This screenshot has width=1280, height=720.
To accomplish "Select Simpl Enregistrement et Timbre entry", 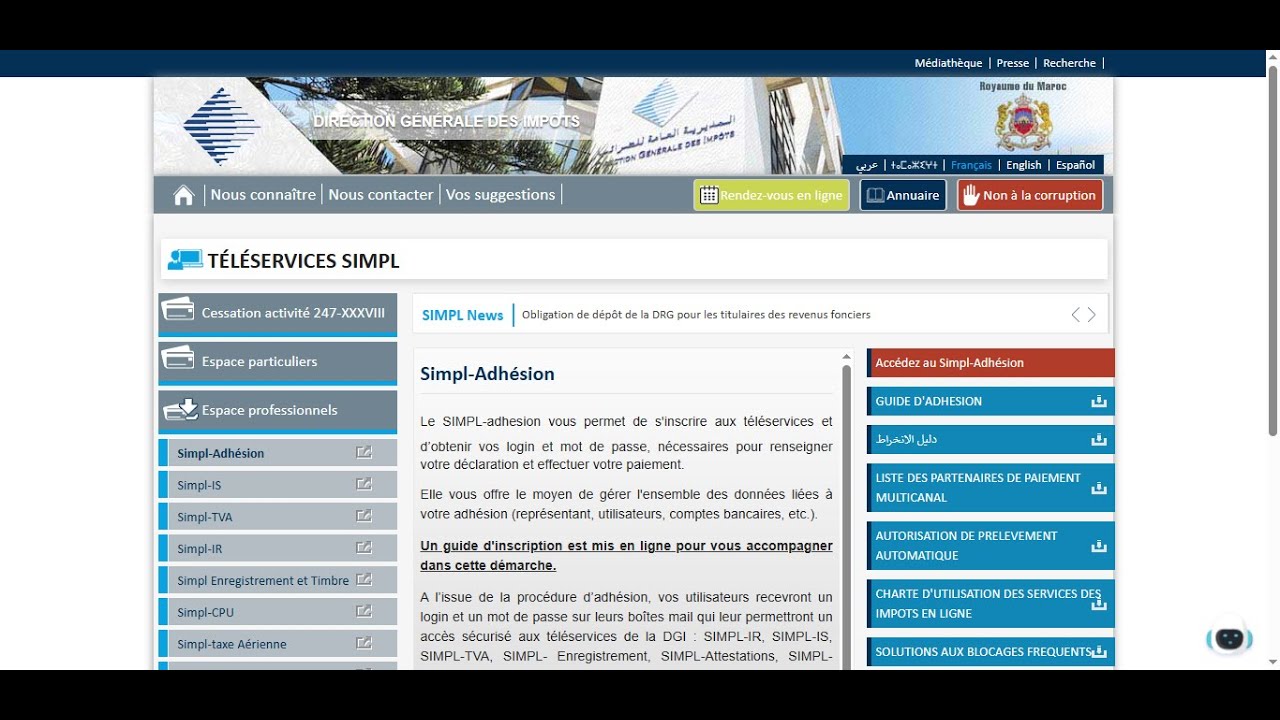I will pyautogui.click(x=278, y=580).
